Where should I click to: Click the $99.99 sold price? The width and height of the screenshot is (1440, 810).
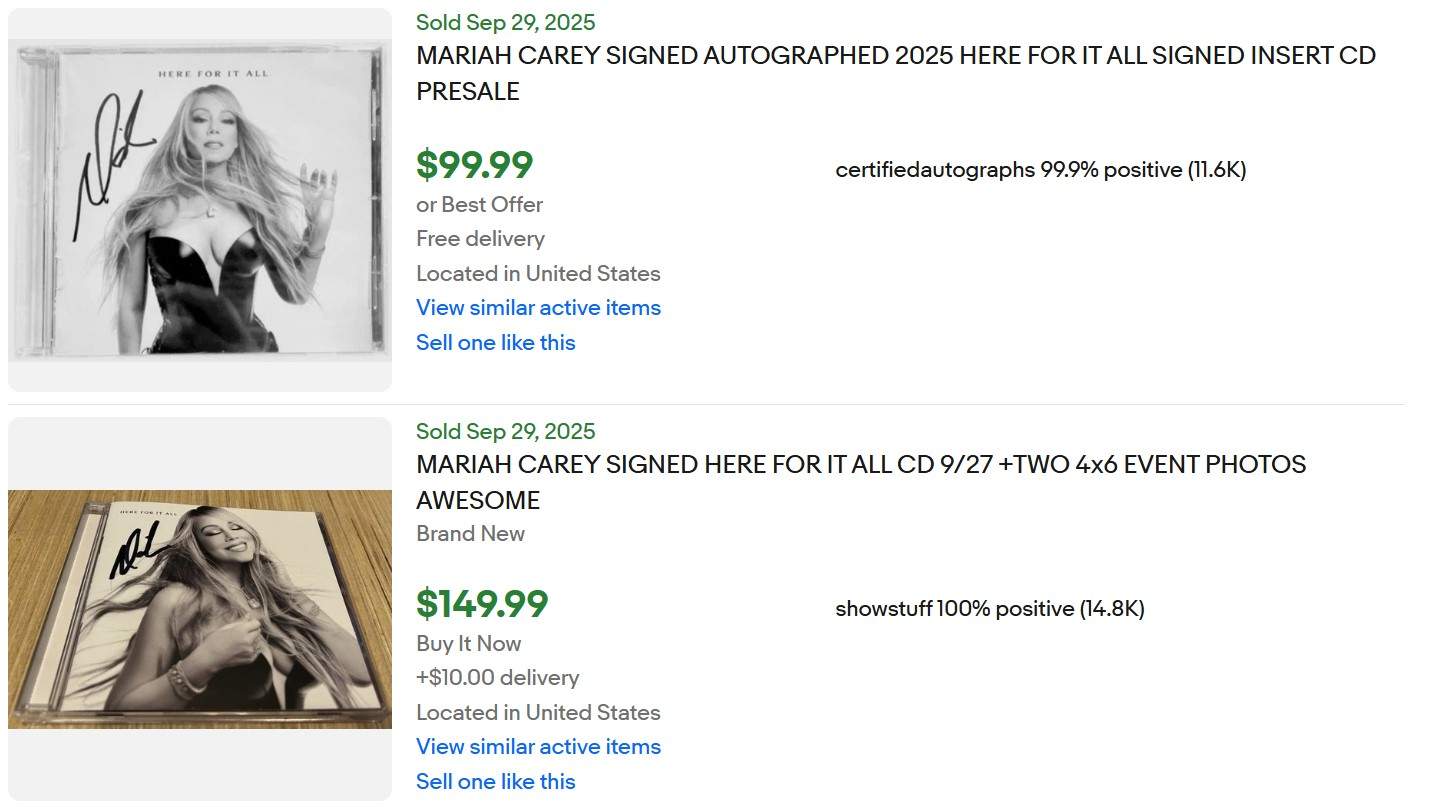(x=475, y=165)
